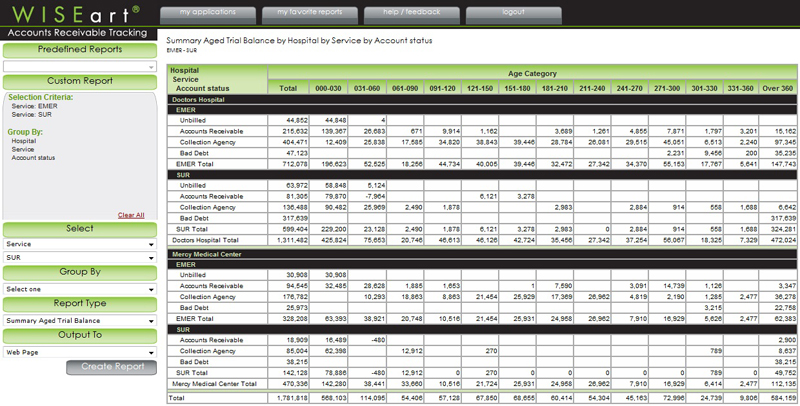The width and height of the screenshot is (800, 406).
Task: Open the Summary Aged Trial Balance dropdown
Action: click(80, 321)
